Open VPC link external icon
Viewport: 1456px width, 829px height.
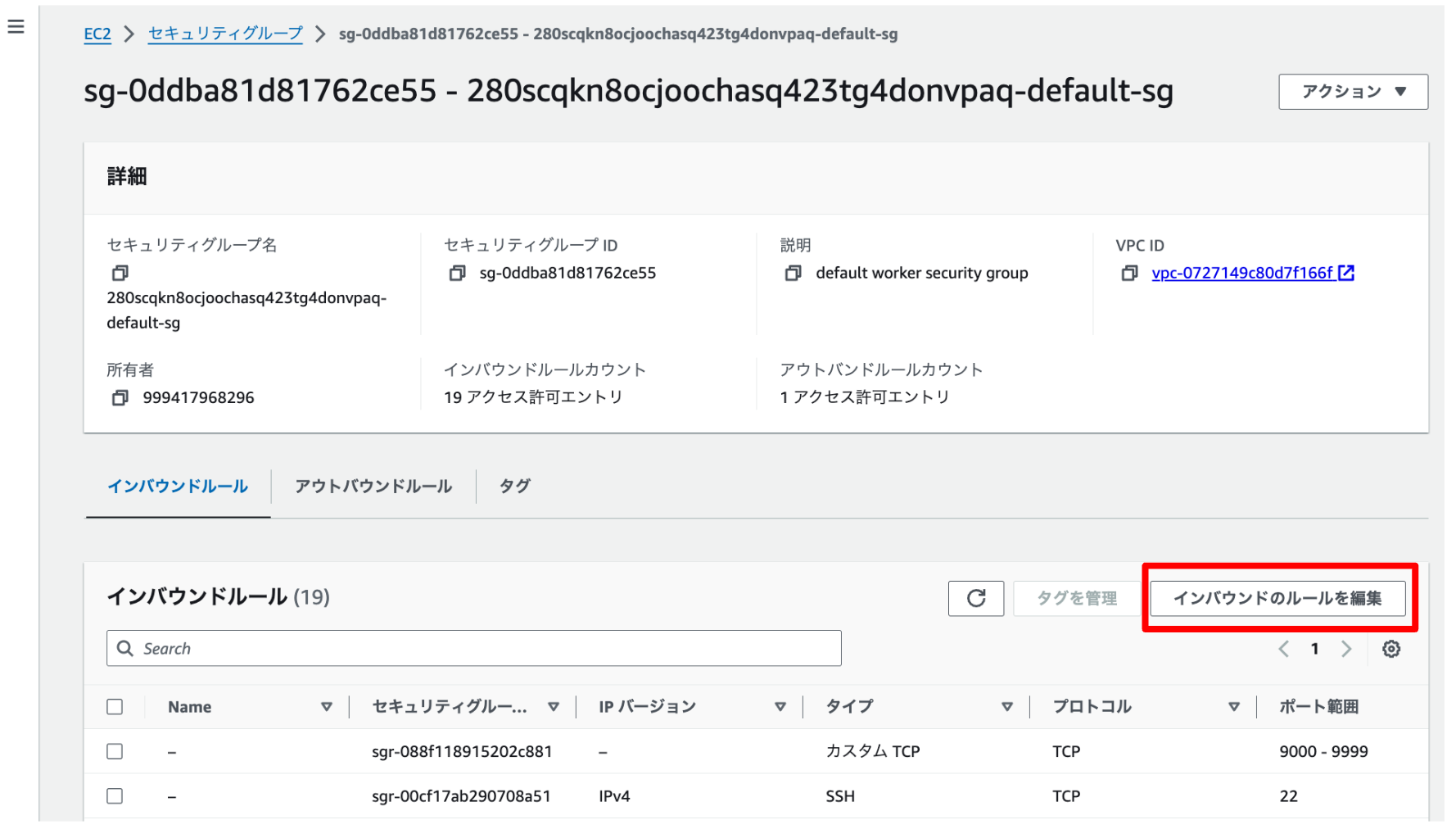[x=1346, y=273]
